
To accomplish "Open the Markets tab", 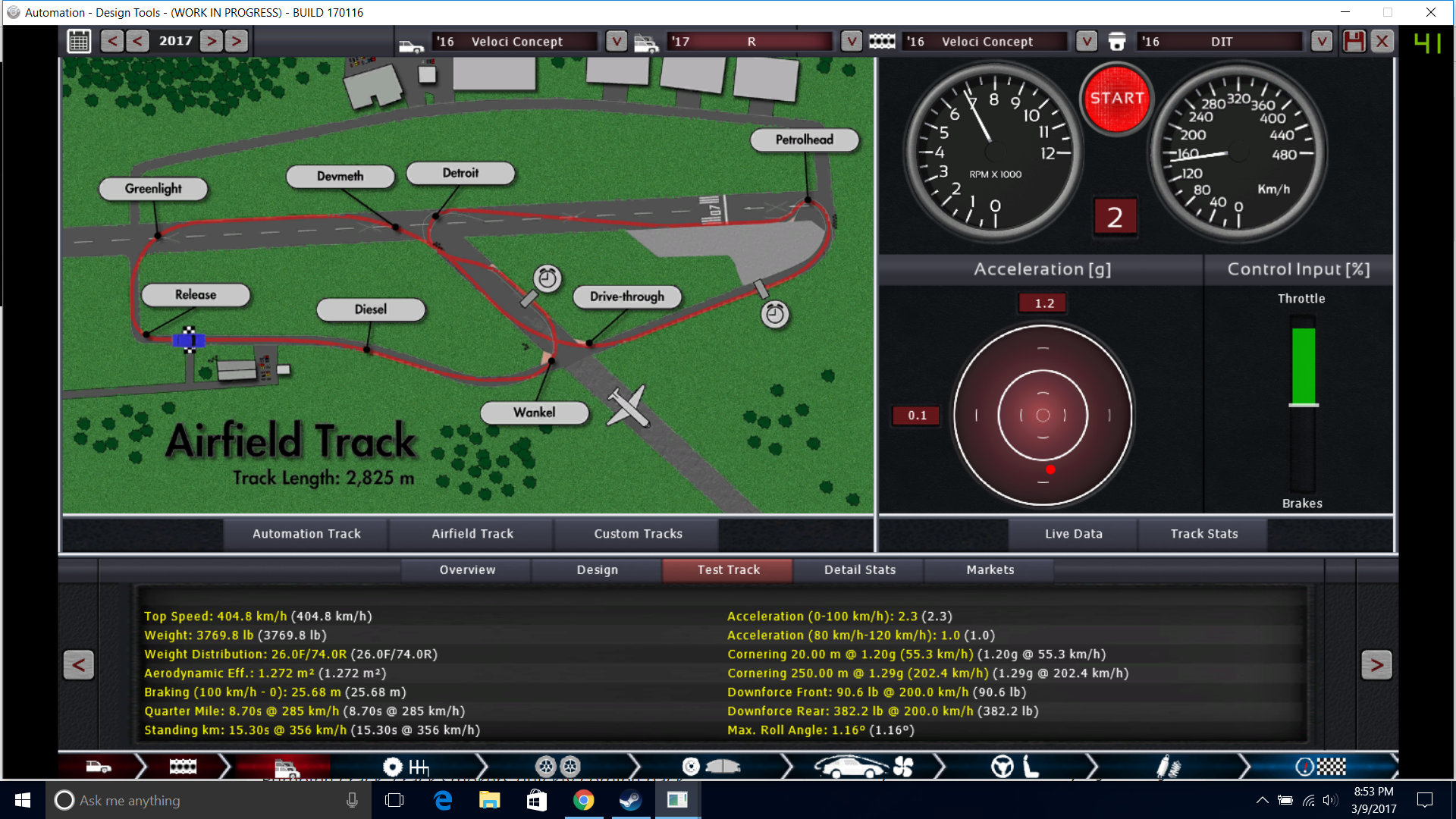I will 990,570.
